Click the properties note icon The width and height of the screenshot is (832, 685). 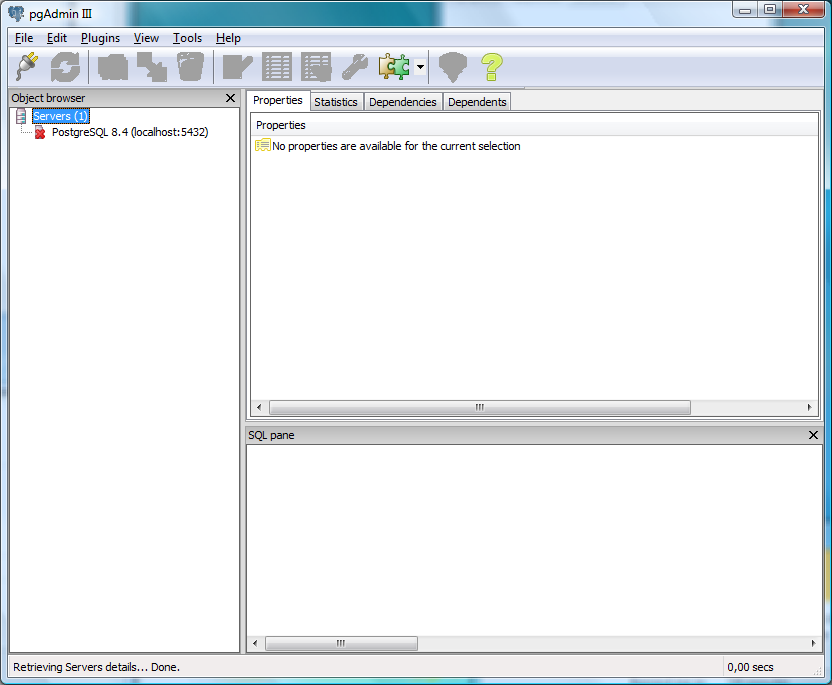click(263, 145)
